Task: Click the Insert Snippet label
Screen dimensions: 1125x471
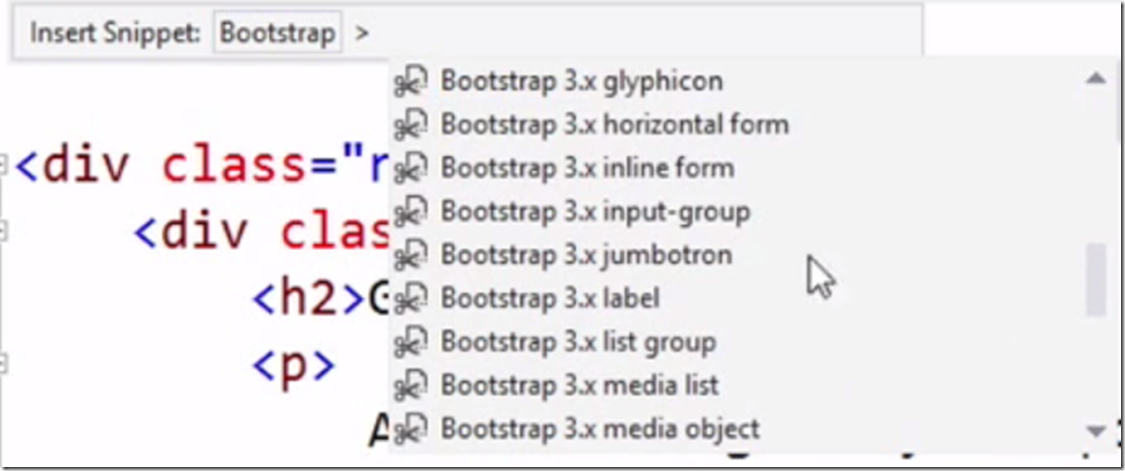Action: (116, 33)
